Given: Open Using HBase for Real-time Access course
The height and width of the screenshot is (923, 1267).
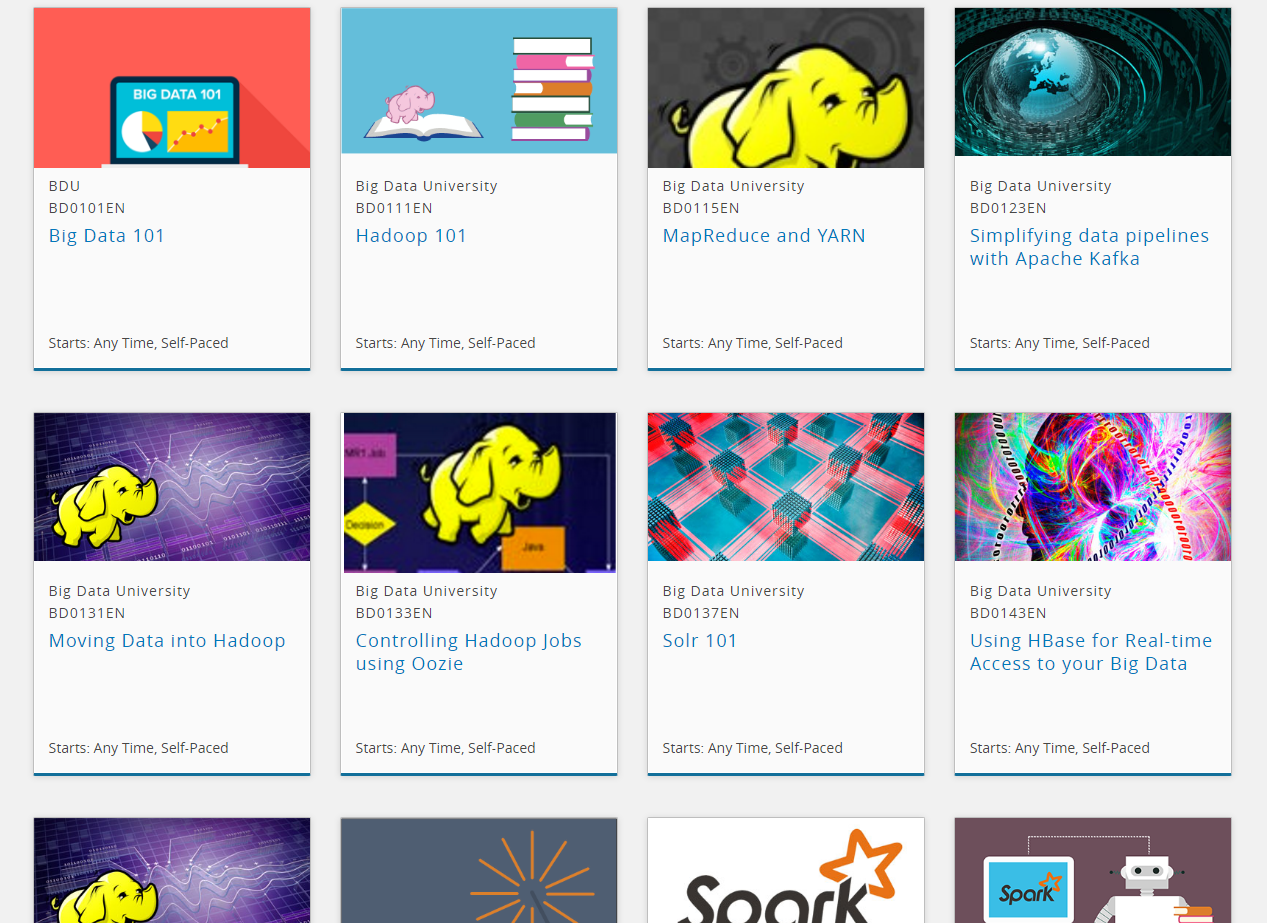Looking at the screenshot, I should [x=1091, y=652].
